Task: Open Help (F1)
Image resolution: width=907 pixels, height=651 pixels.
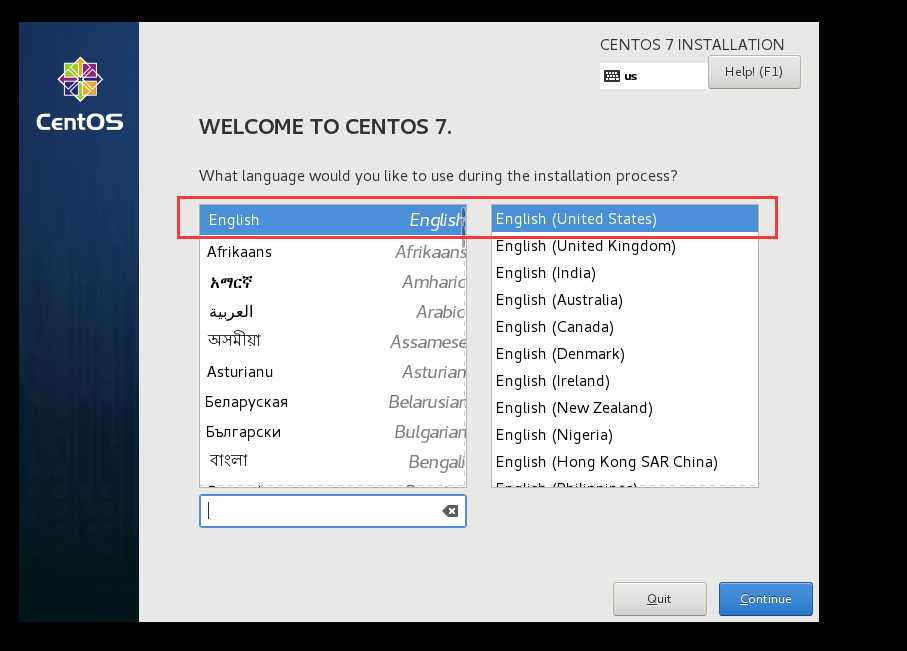Action: (754, 72)
